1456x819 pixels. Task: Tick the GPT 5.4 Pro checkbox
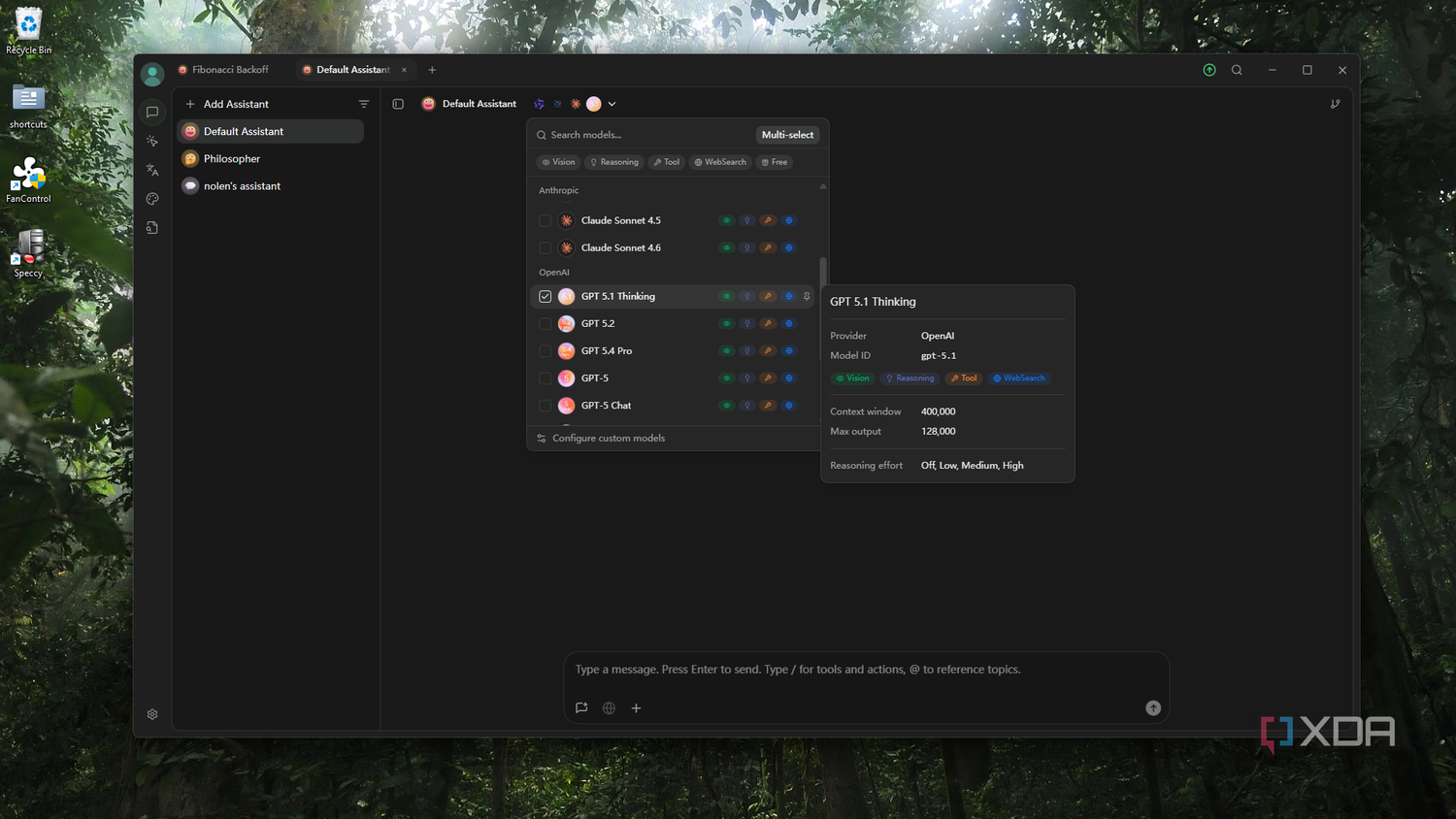click(x=545, y=351)
